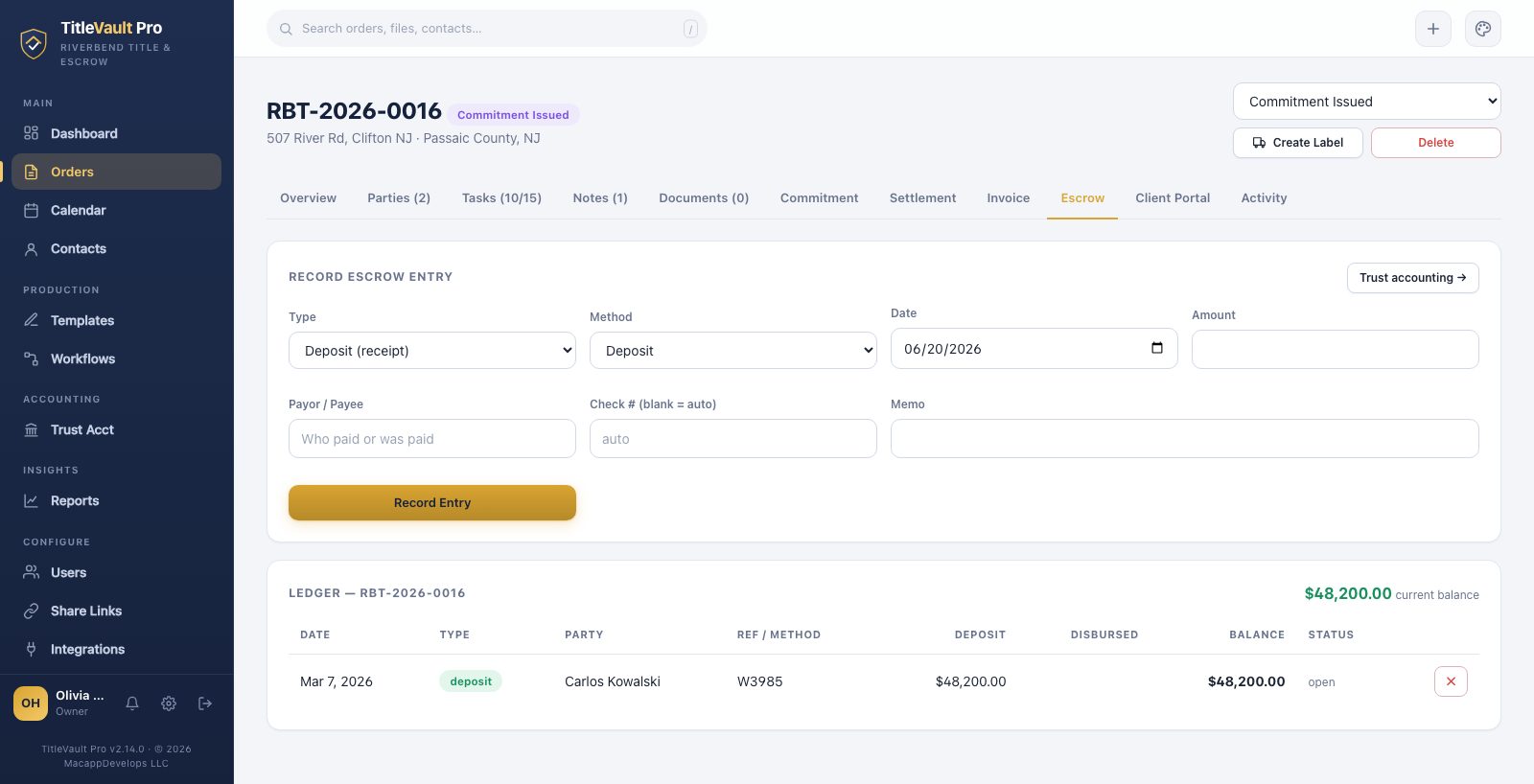Click the OH user avatar
Viewport: 1534px width, 784px height.
pyautogui.click(x=31, y=703)
